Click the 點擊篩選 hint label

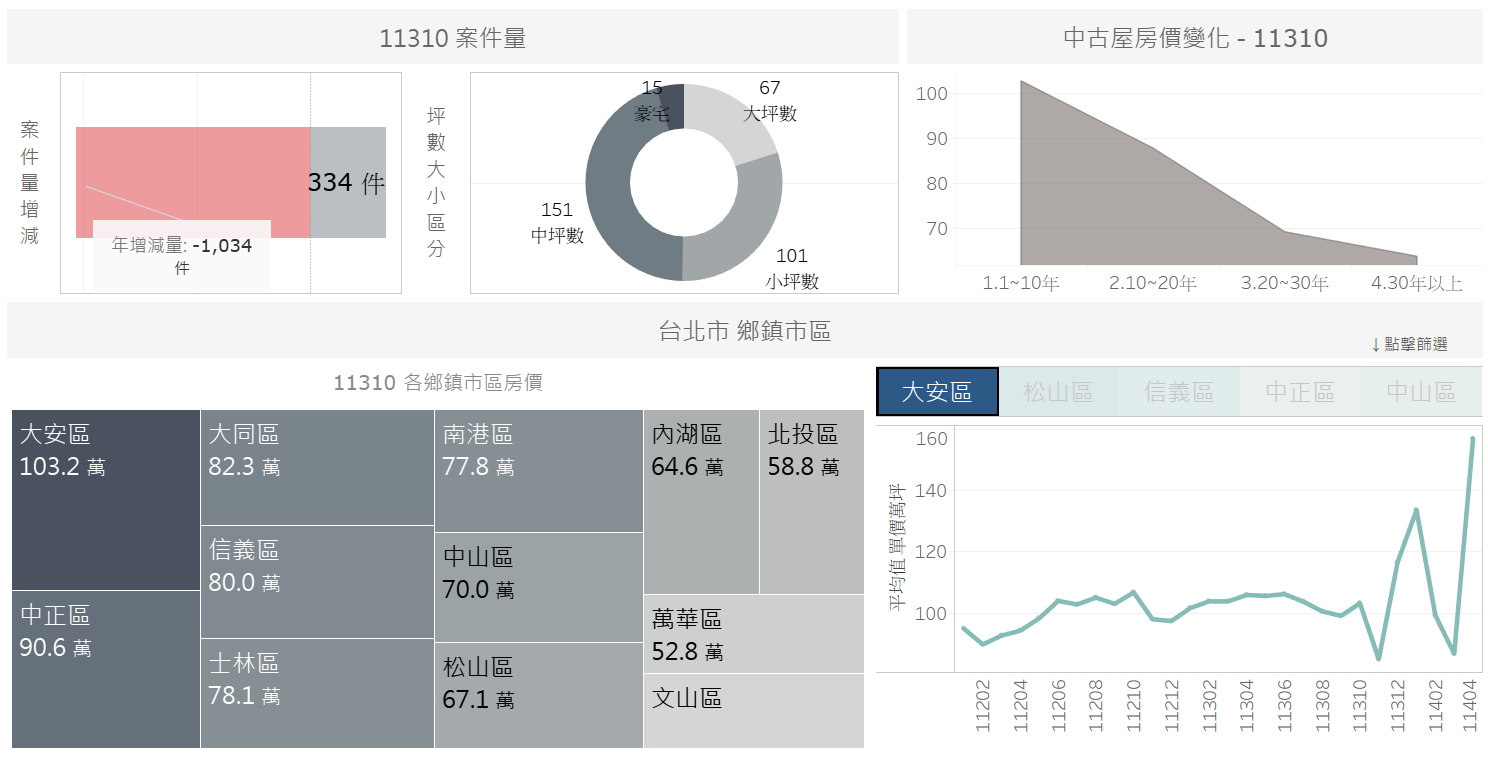[x=1409, y=344]
